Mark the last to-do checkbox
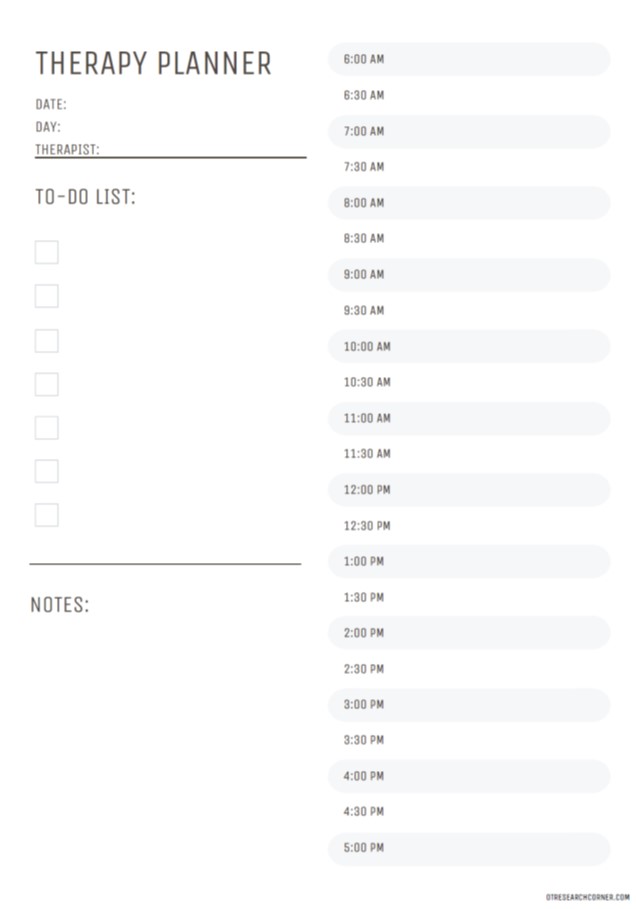The height and width of the screenshot is (909, 636). coord(46,515)
